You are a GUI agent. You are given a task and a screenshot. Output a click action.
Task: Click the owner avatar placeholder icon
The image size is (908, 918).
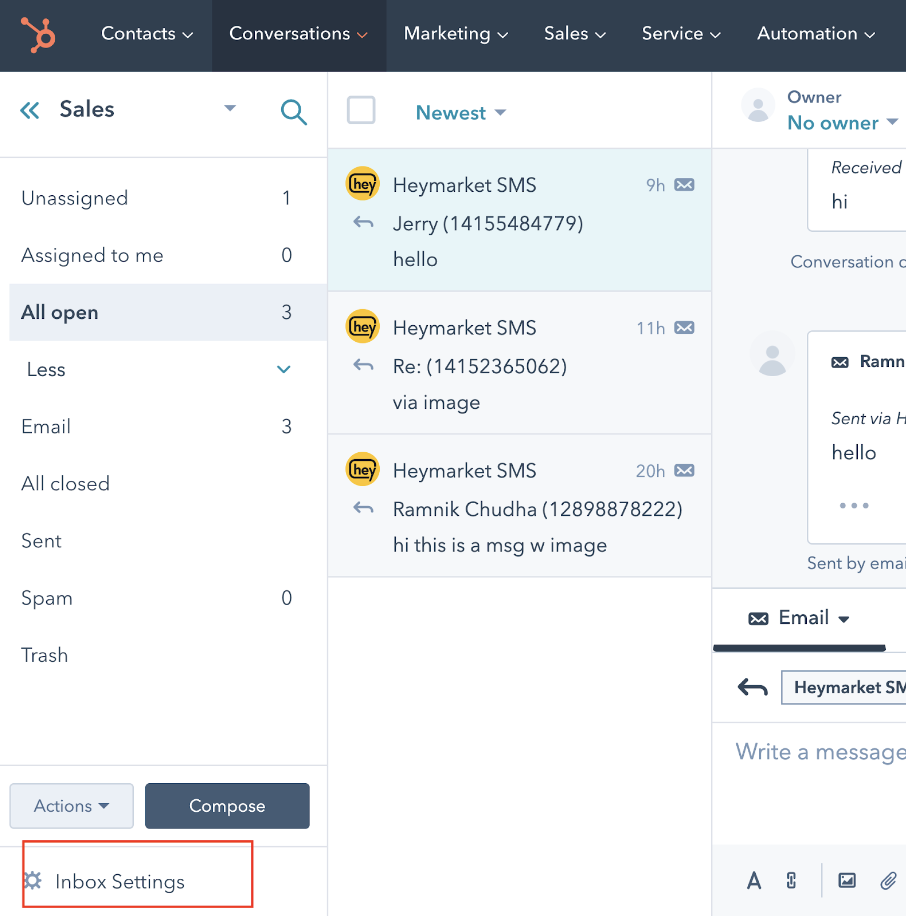758,106
